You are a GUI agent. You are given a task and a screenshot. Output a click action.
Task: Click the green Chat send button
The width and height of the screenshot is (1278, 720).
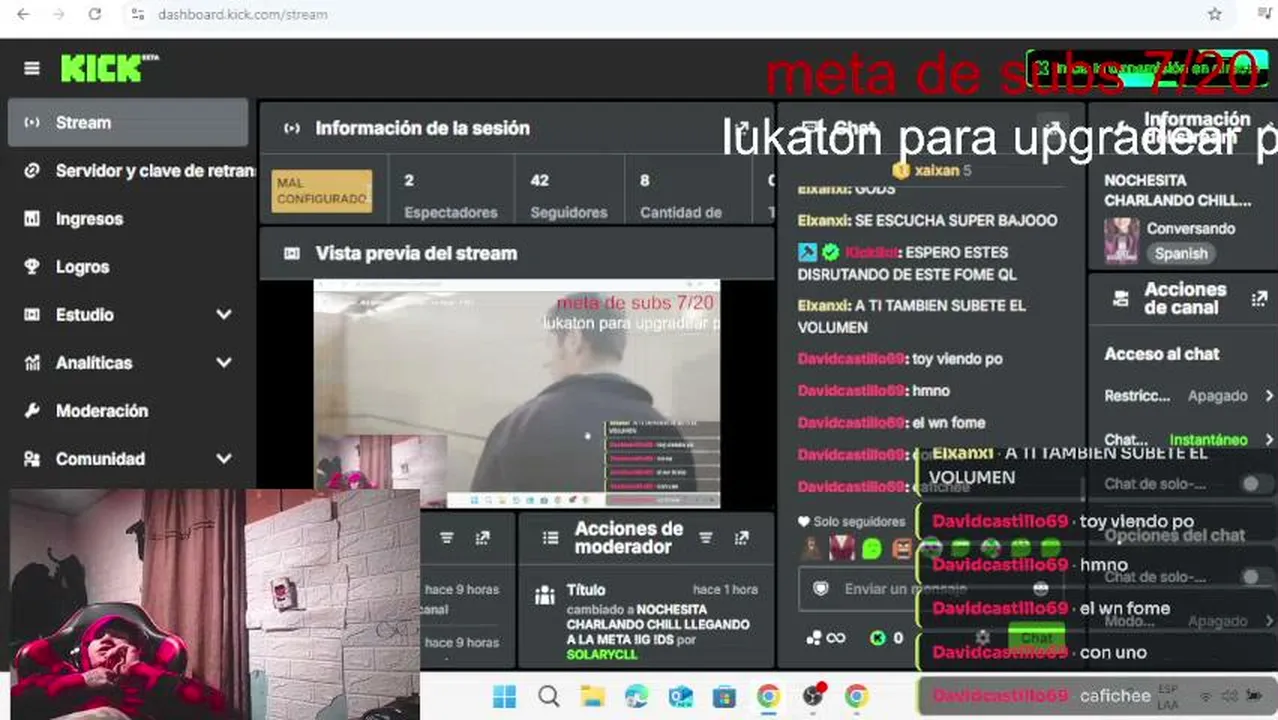click(1036, 637)
